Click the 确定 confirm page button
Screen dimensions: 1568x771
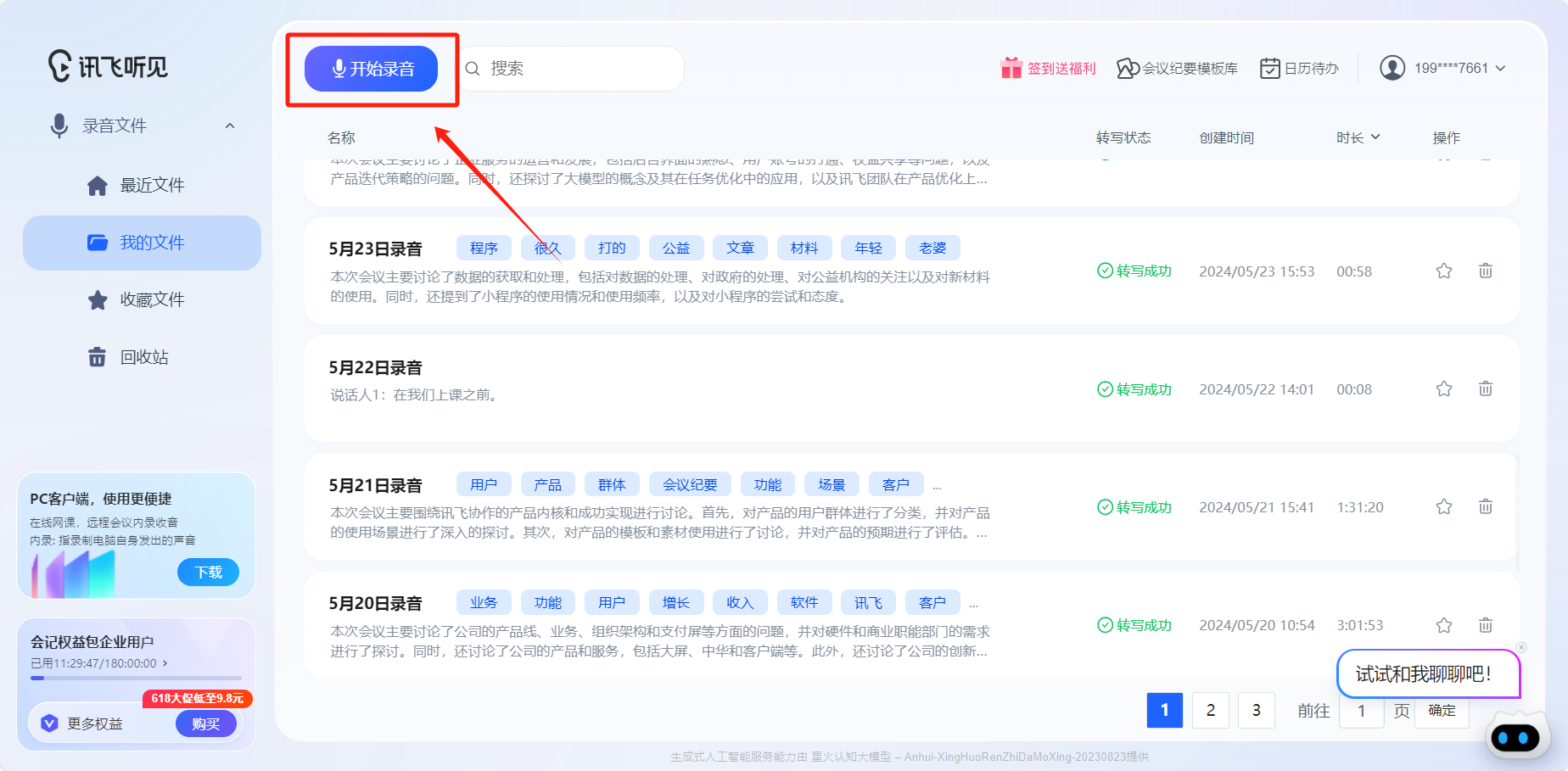point(1442,711)
